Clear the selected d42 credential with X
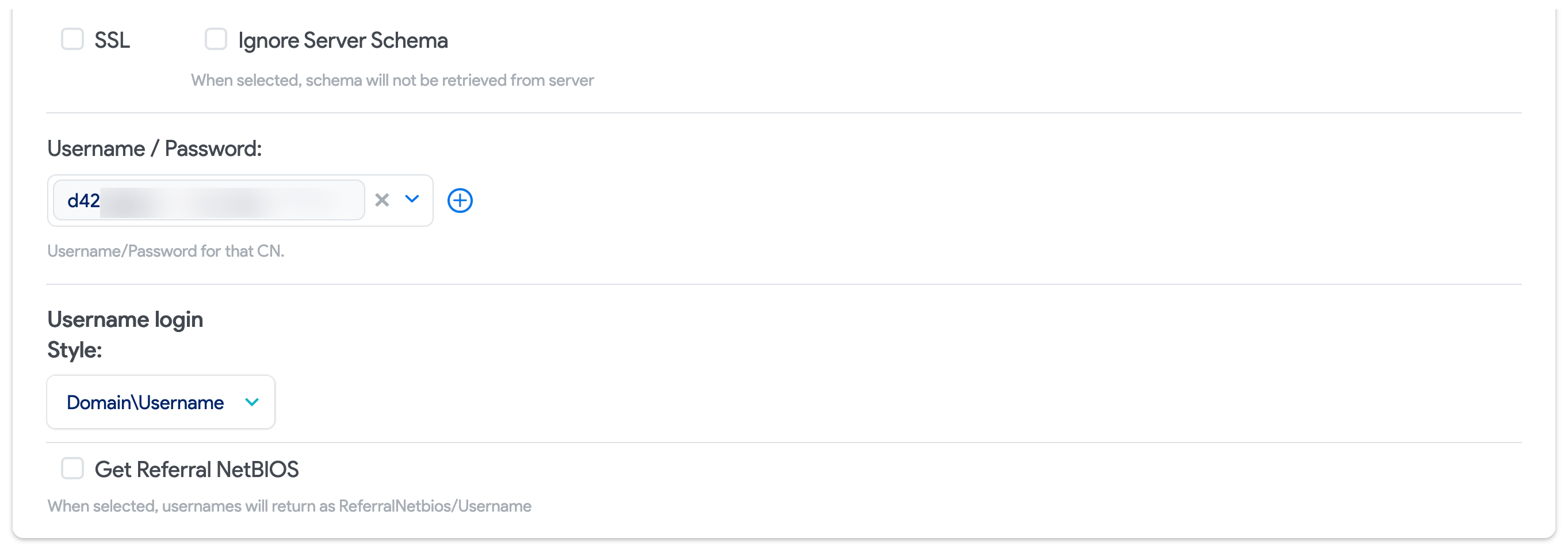The height and width of the screenshot is (549, 1568). (x=382, y=200)
